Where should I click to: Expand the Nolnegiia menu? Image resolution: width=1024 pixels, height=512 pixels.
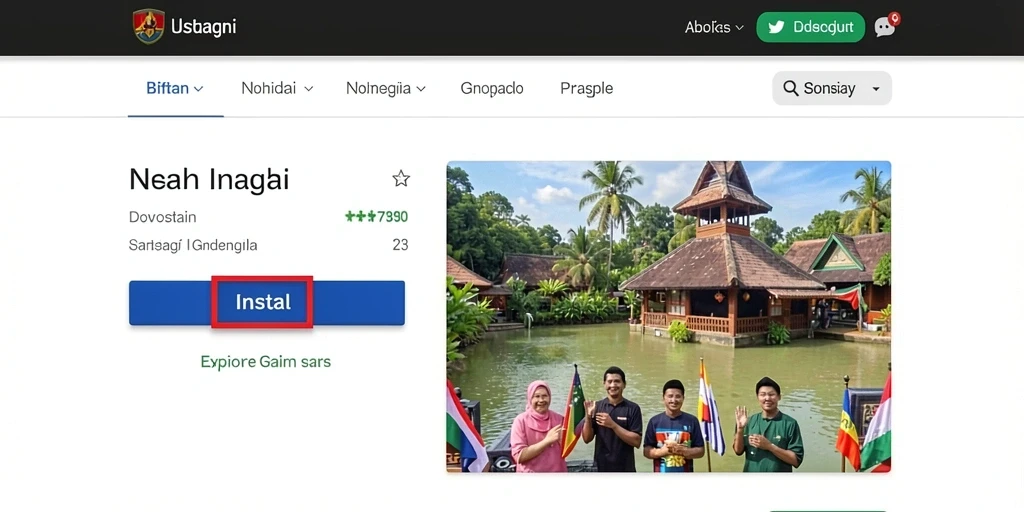pyautogui.click(x=385, y=88)
